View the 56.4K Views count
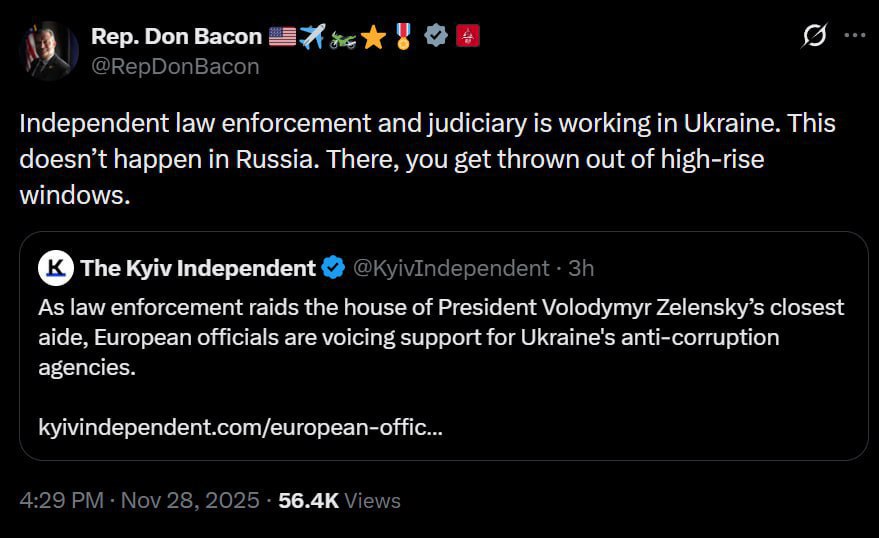879x538 pixels. [x=339, y=500]
